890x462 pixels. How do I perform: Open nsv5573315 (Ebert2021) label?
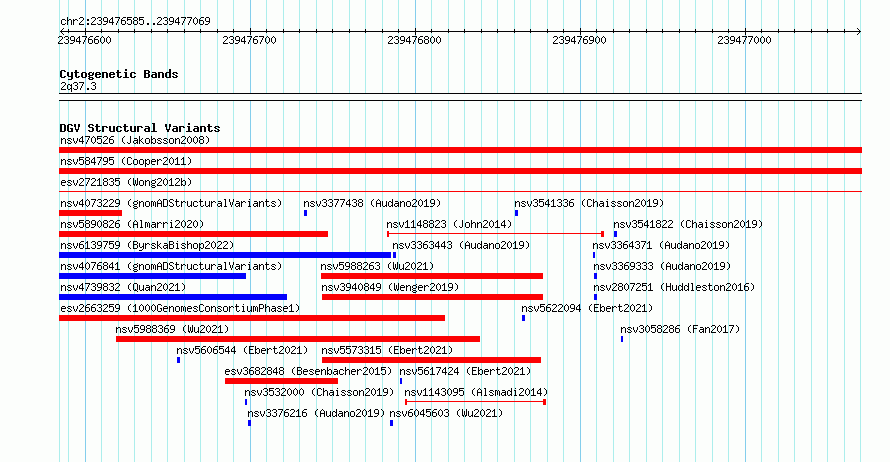pyautogui.click(x=387, y=350)
